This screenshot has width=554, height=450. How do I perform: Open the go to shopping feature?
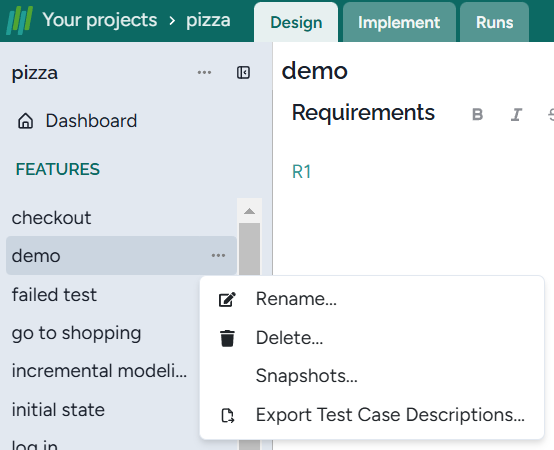coord(76,333)
